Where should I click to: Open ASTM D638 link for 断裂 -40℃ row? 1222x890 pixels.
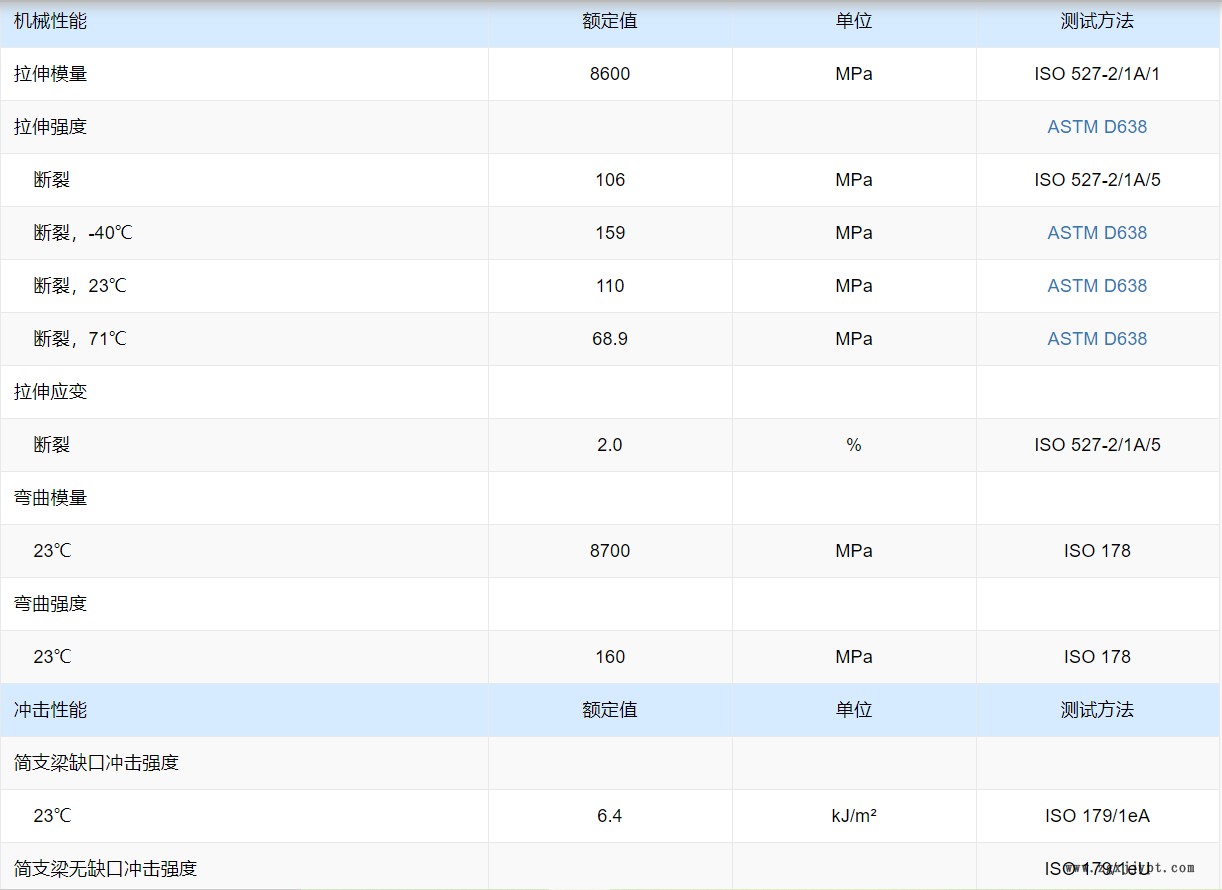point(1097,233)
